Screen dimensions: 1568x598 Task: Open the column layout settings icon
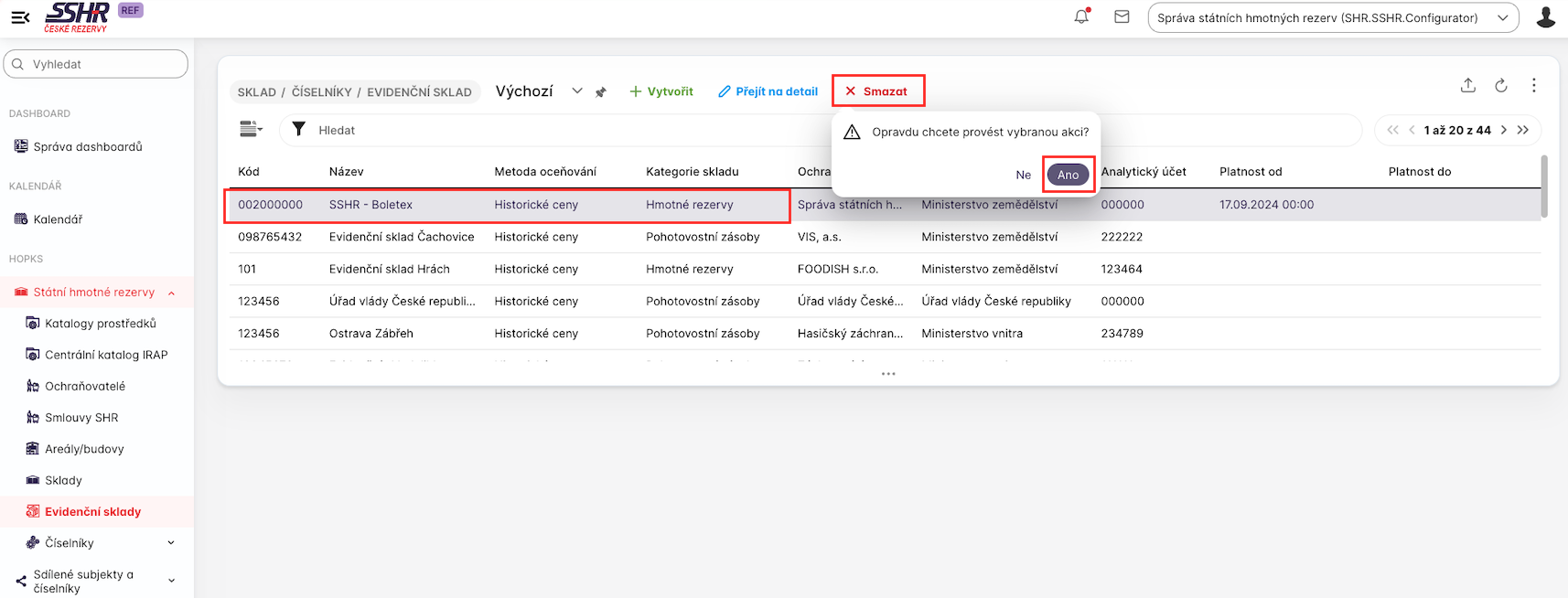250,130
